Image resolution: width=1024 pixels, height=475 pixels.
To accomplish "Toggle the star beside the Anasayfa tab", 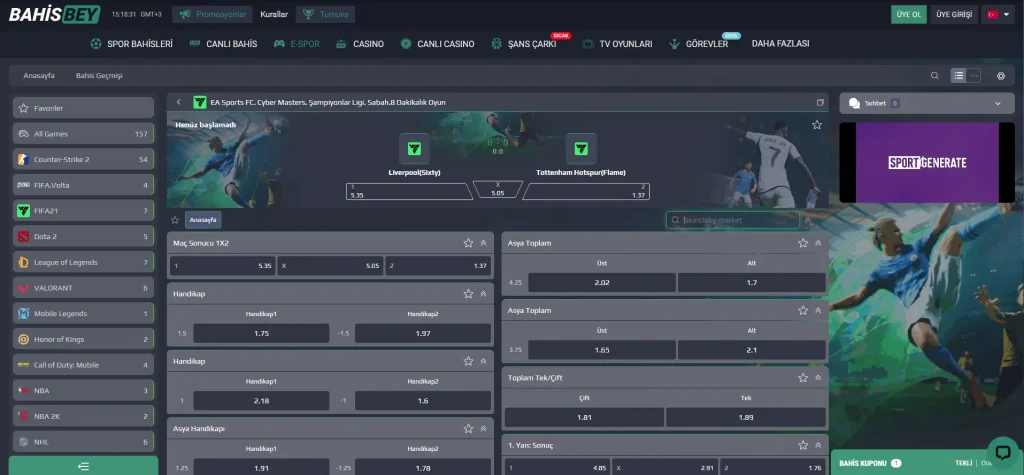I will 175,220.
